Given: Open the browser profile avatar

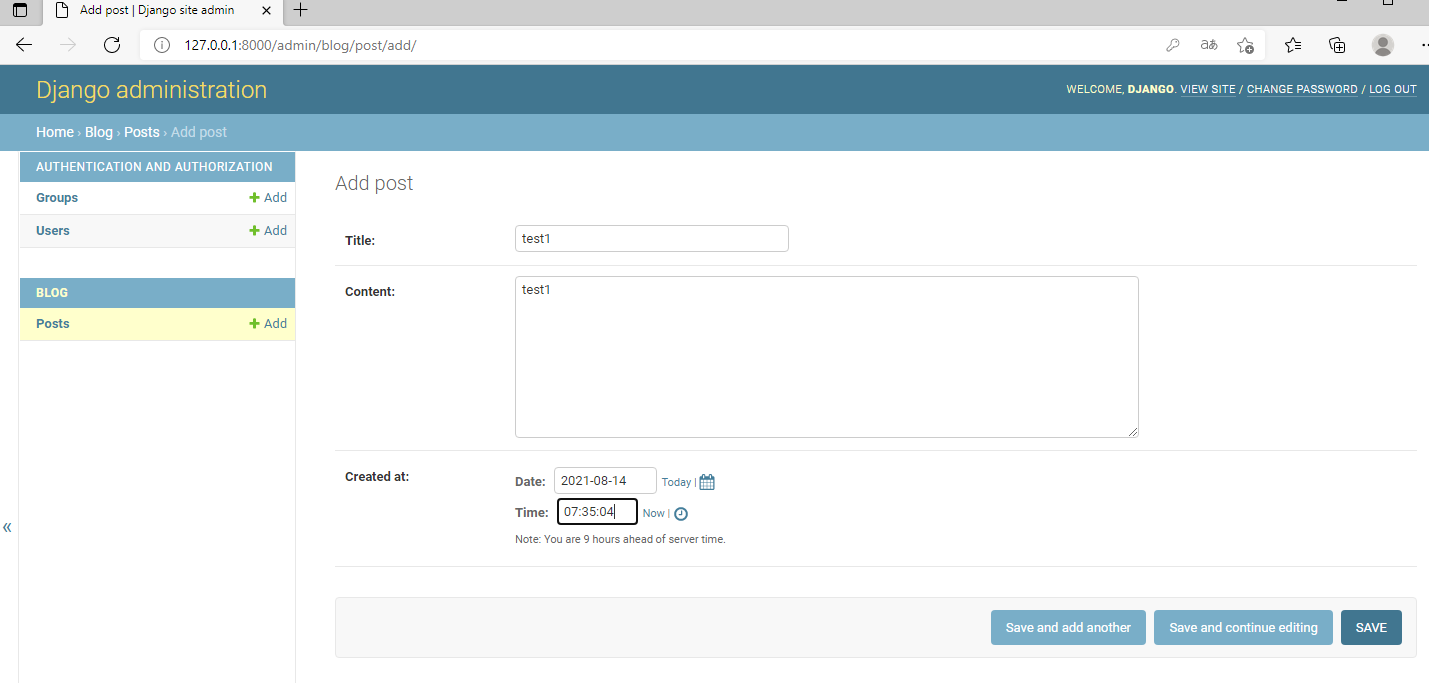Looking at the screenshot, I should 1383,45.
